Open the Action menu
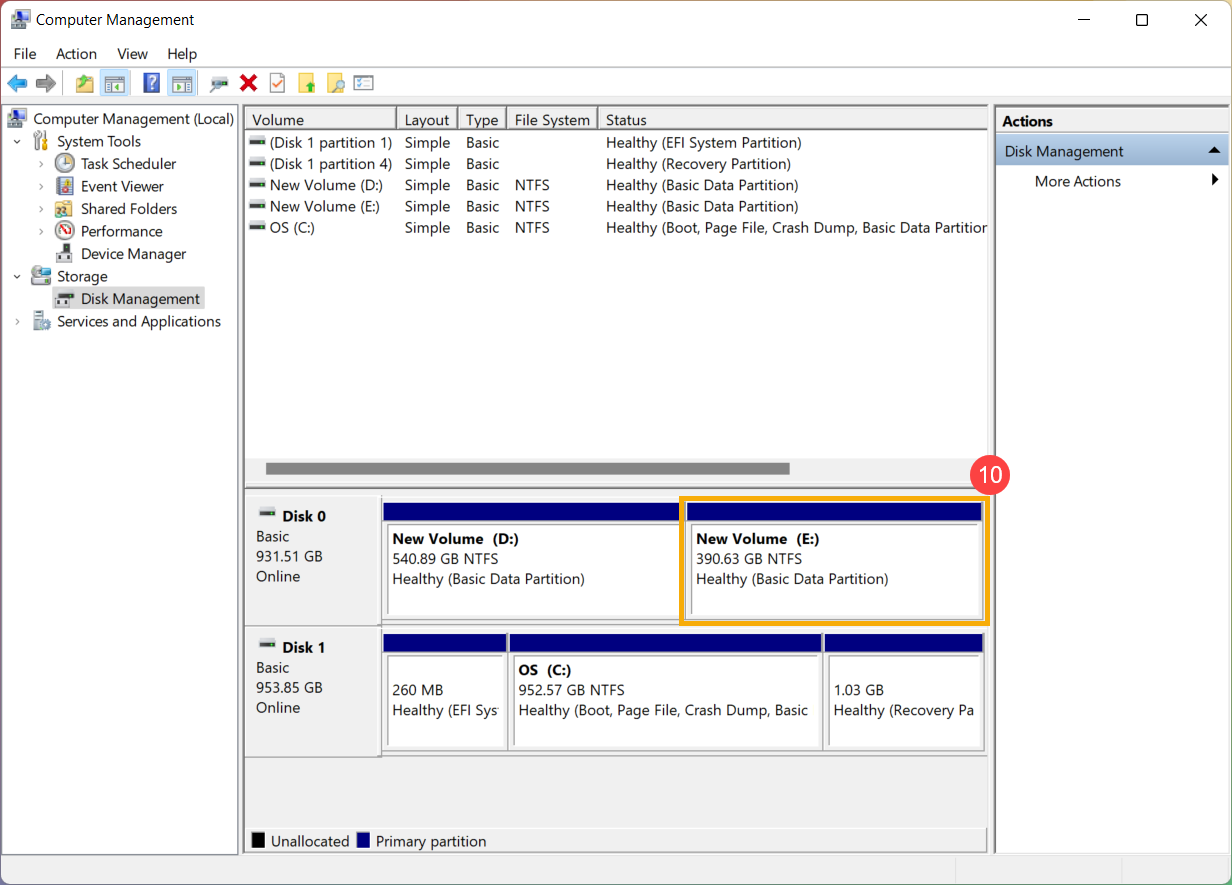This screenshot has height=885, width=1232. (76, 54)
